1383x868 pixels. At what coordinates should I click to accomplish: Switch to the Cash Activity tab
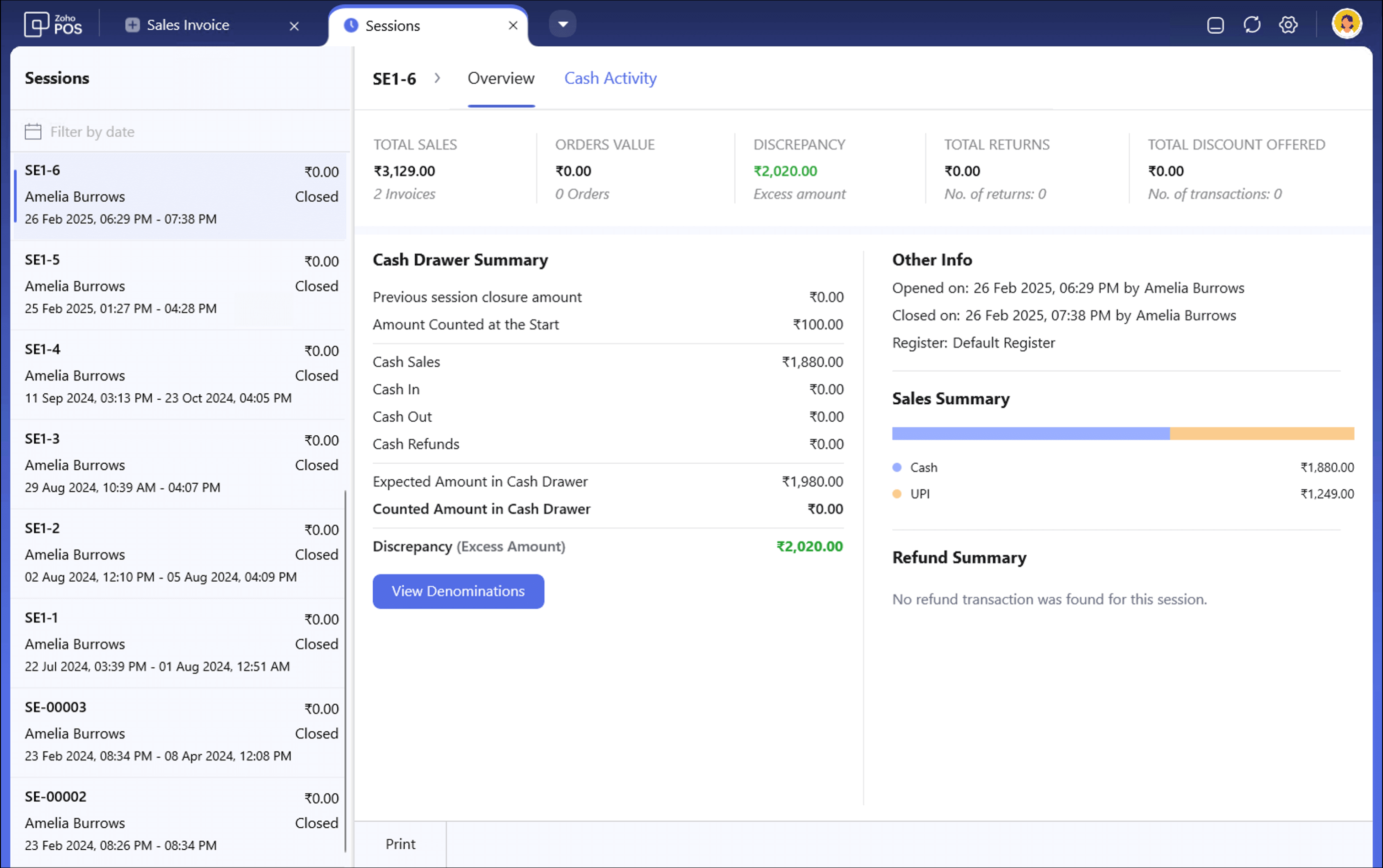610,78
